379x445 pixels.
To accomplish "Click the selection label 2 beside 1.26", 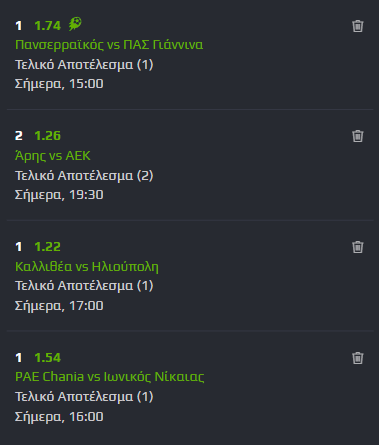I will click(x=19, y=136).
